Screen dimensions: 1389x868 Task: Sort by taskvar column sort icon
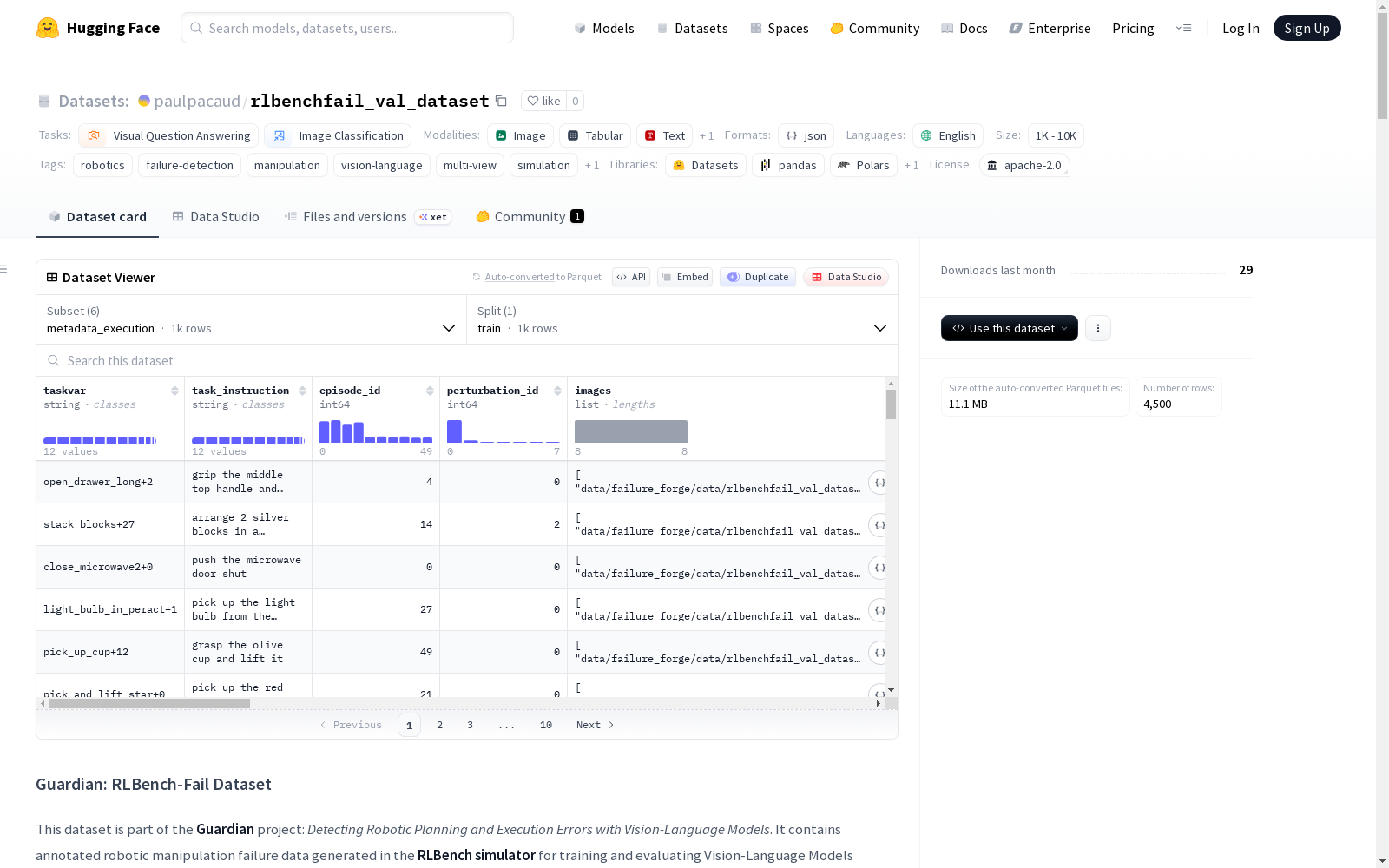tap(174, 391)
